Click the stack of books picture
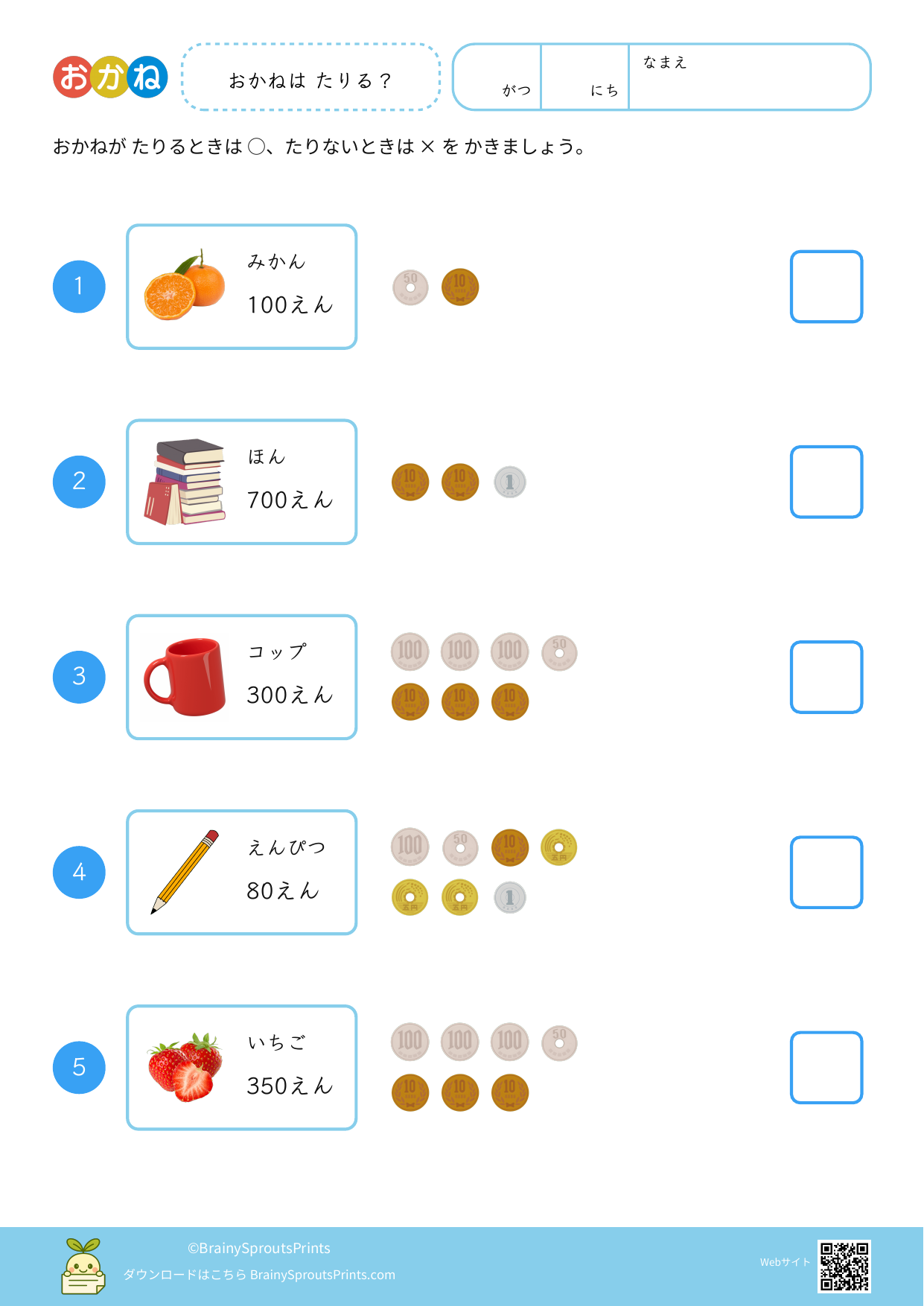 click(186, 482)
